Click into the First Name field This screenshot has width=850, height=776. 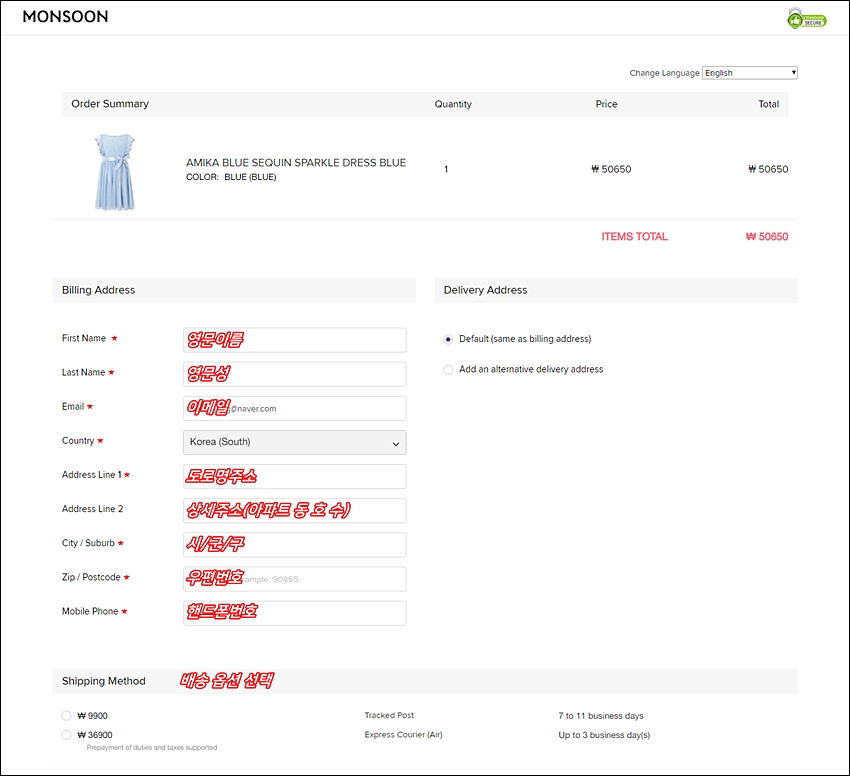(x=295, y=340)
